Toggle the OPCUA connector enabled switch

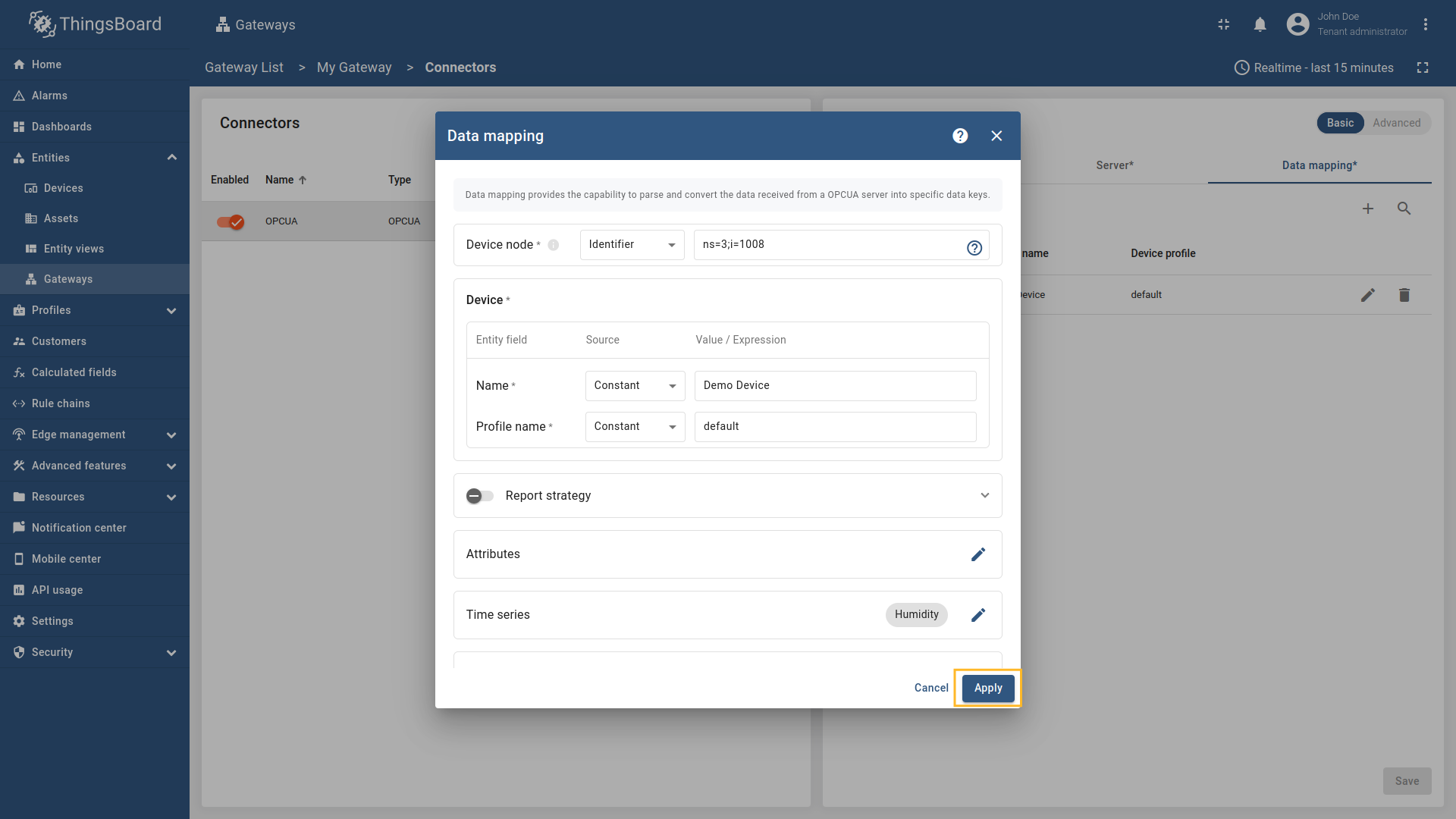click(230, 221)
